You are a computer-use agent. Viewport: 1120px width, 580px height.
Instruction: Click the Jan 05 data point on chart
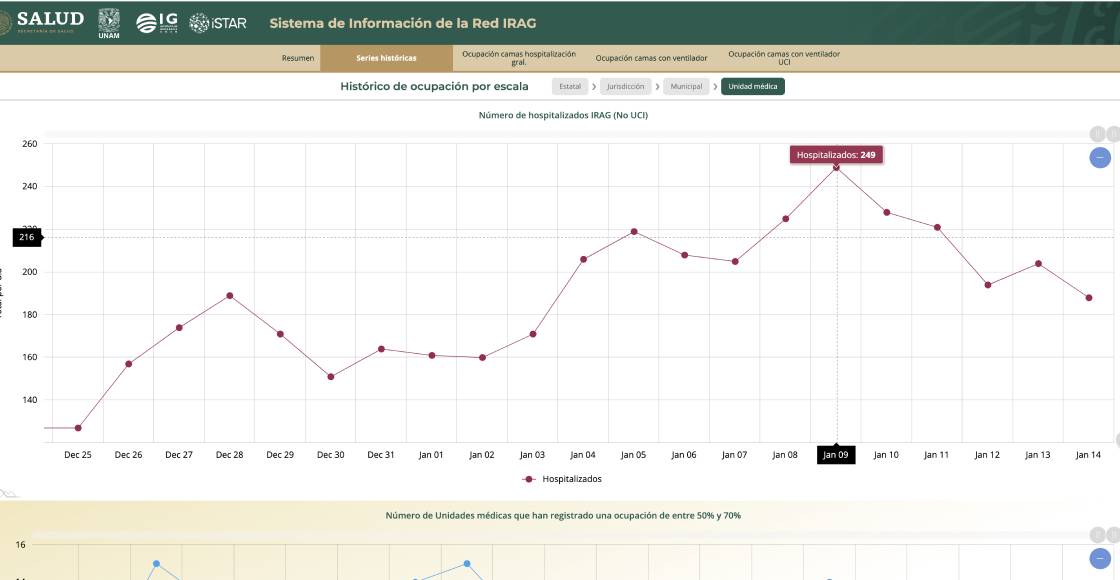[x=634, y=231]
